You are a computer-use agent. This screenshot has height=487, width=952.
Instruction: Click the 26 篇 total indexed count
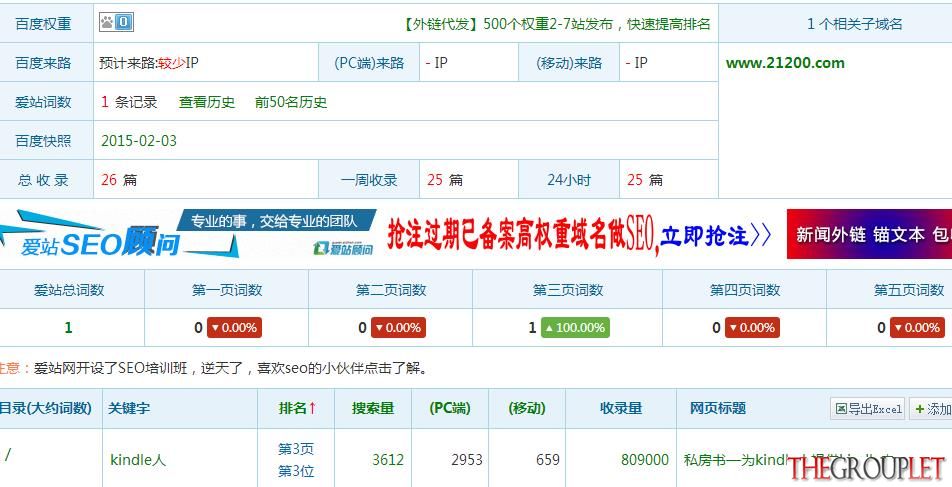click(119, 180)
